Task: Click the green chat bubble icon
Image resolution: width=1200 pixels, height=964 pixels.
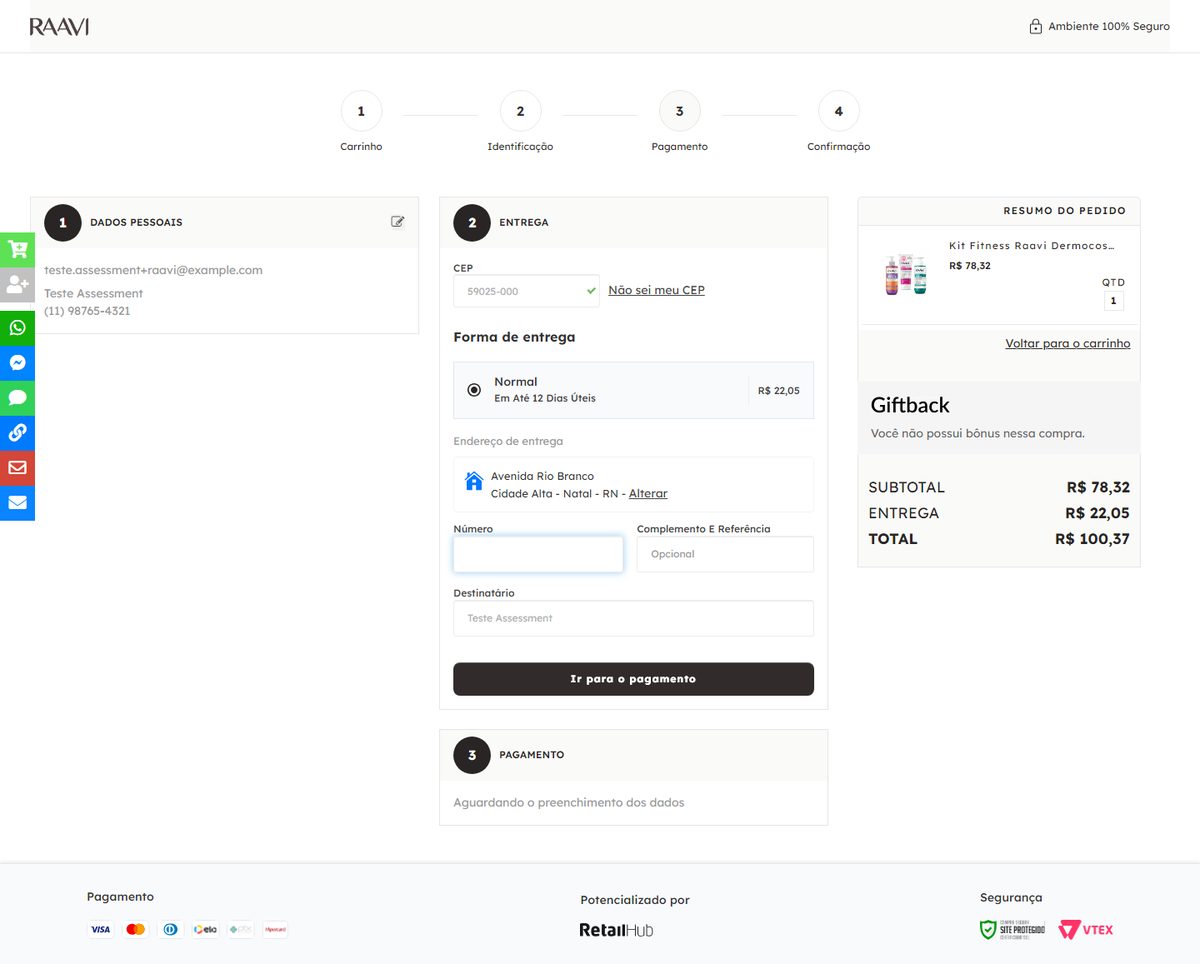Action: point(17,398)
